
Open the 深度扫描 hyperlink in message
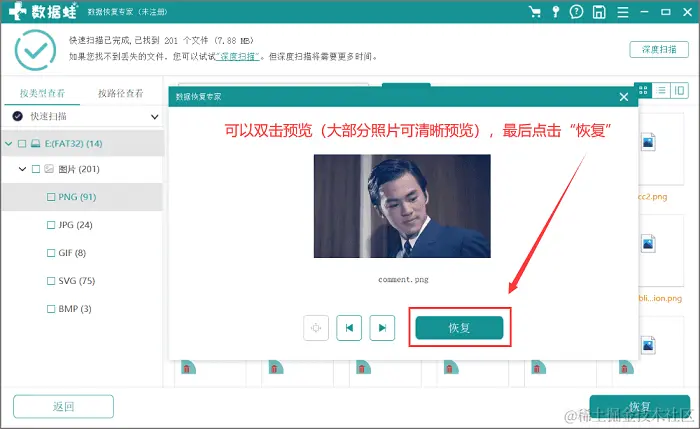238,57
